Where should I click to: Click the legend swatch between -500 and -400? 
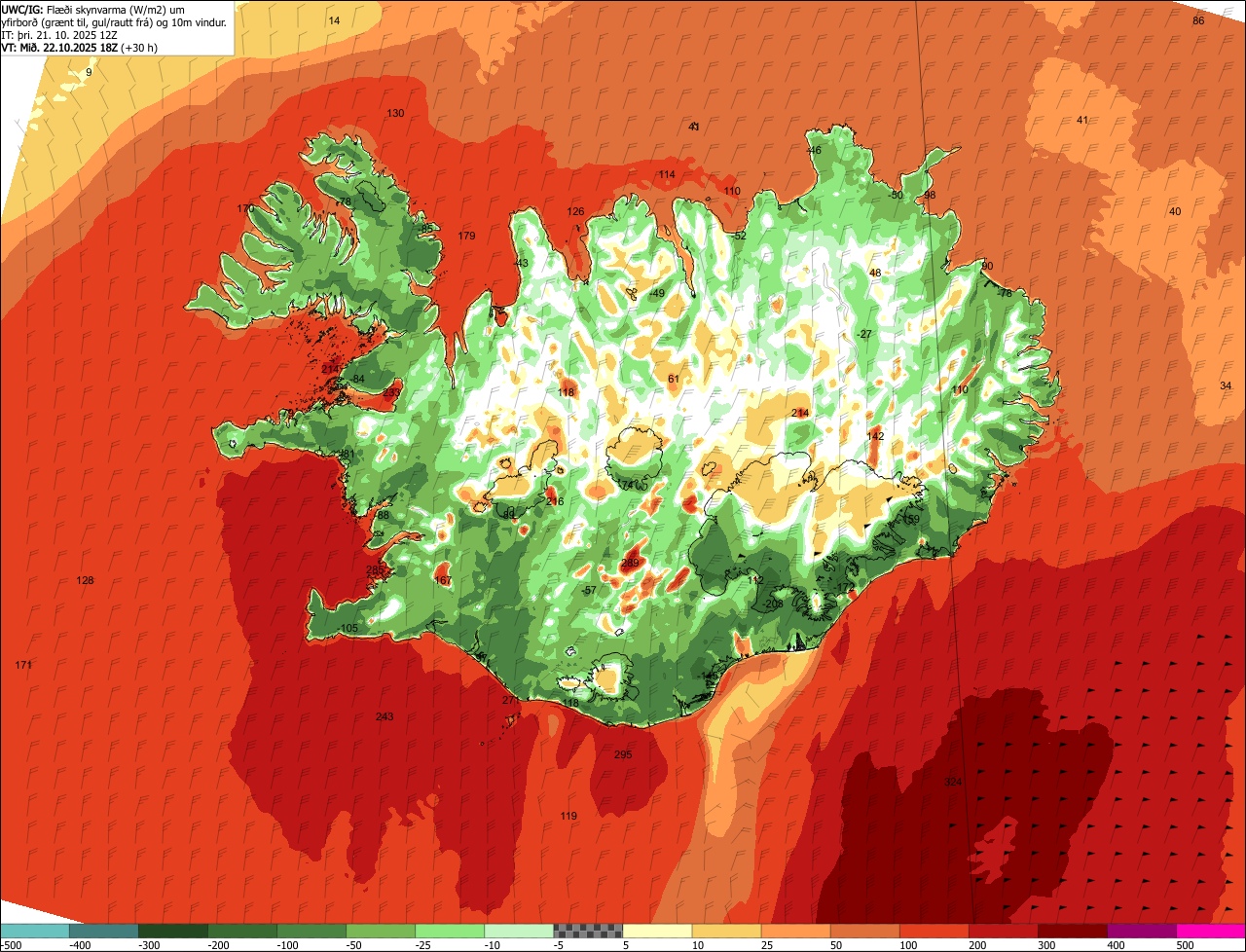(x=35, y=931)
